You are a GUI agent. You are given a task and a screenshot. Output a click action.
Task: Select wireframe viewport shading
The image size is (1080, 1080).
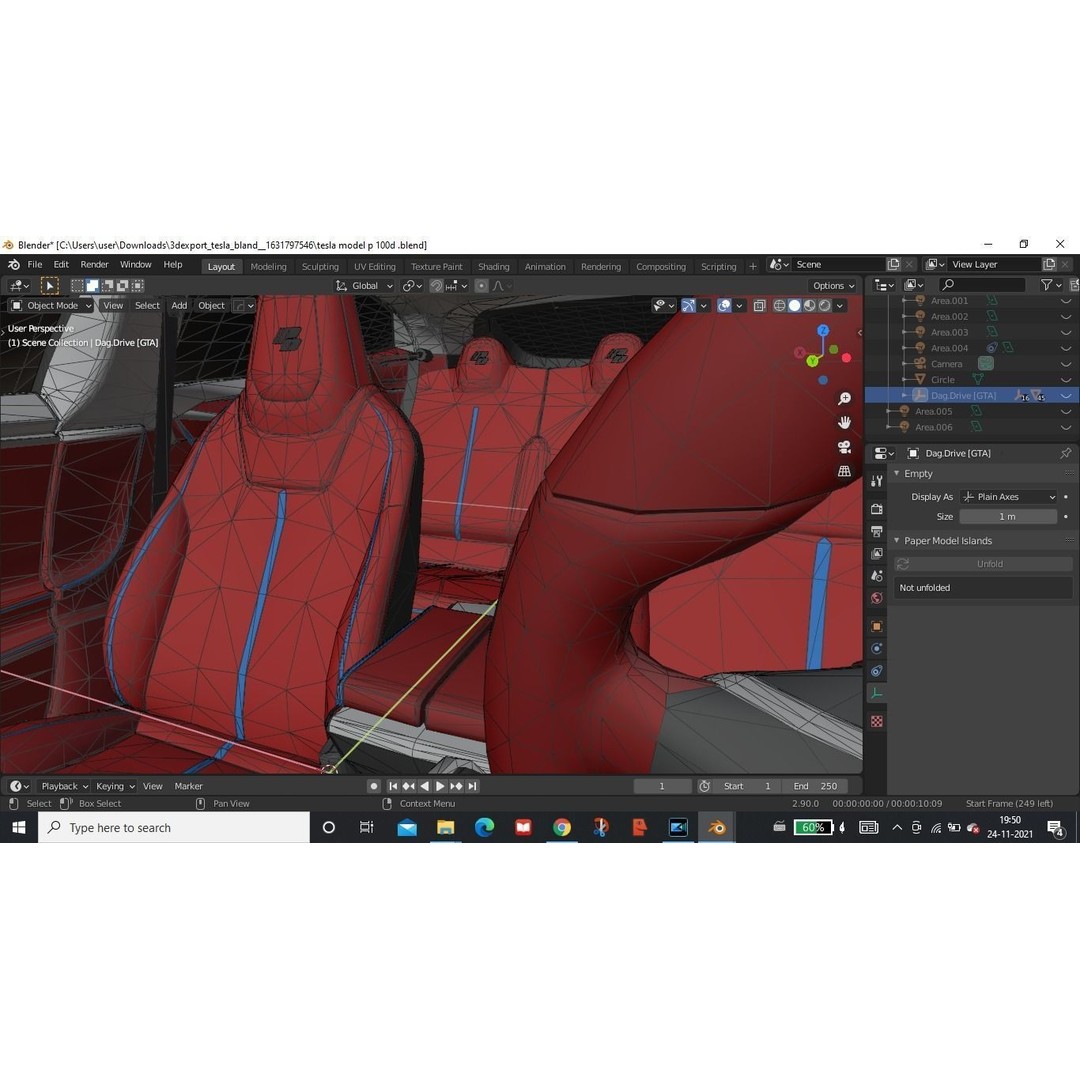(x=779, y=305)
